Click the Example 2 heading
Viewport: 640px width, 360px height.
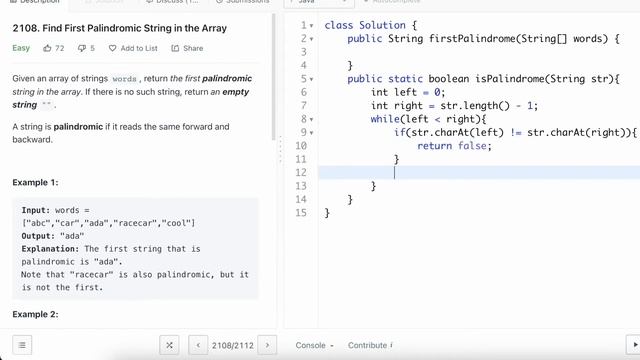pos(36,314)
